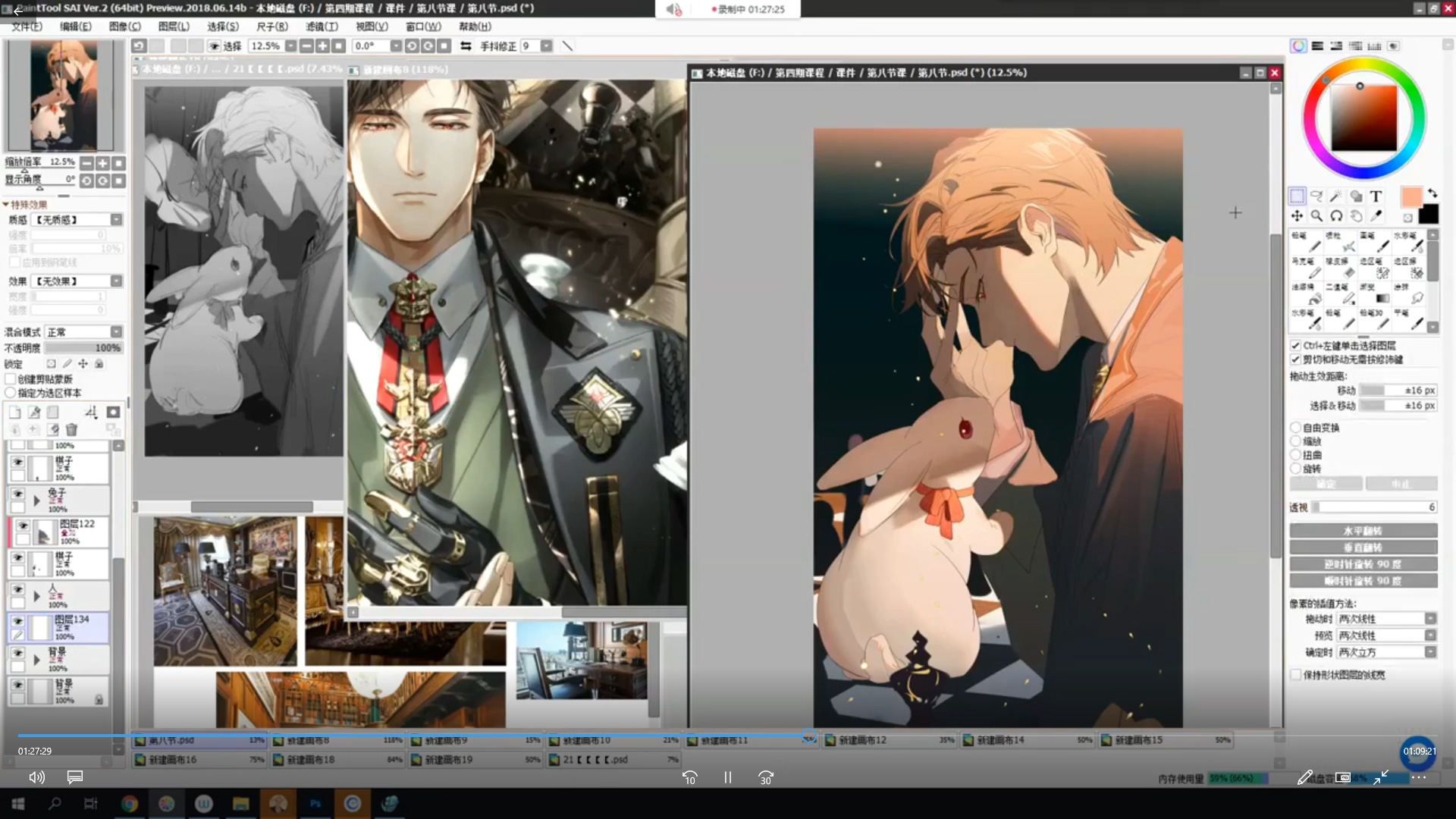
Task: Add a layer mask icon in layer panel
Action: click(113, 412)
